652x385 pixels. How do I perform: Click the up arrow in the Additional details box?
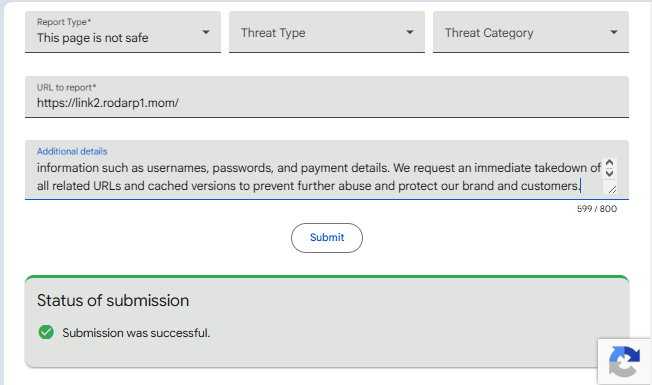point(610,163)
